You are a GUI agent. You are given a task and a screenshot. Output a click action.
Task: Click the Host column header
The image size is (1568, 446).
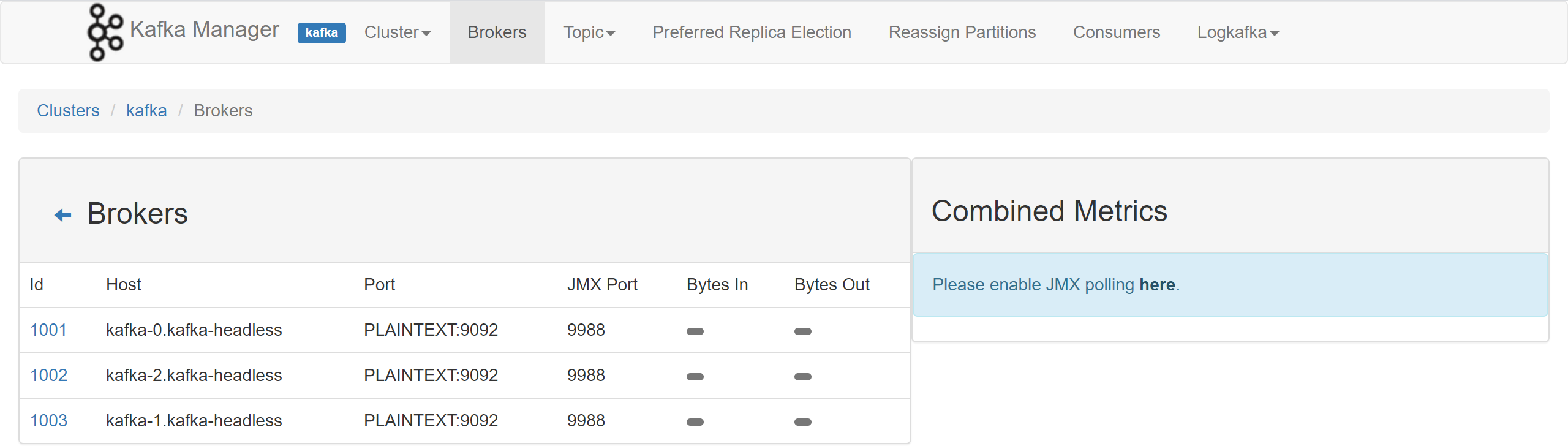[x=123, y=285]
